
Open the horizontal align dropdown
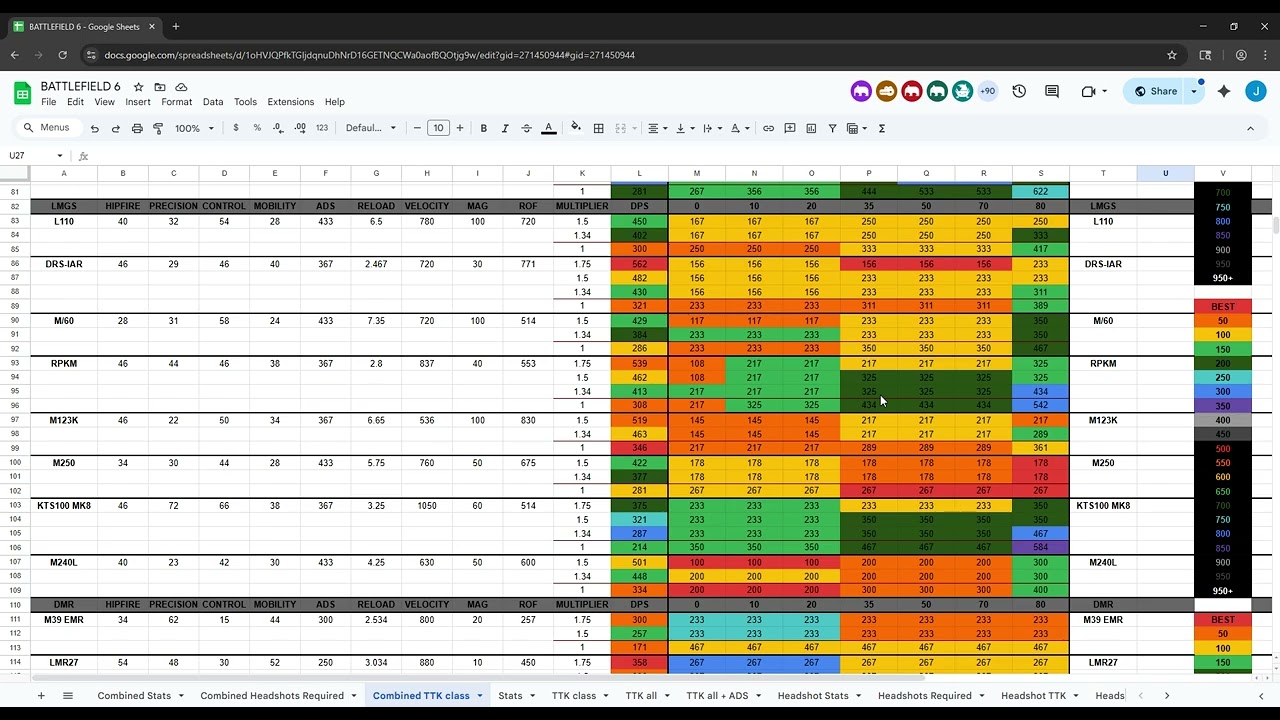(657, 128)
